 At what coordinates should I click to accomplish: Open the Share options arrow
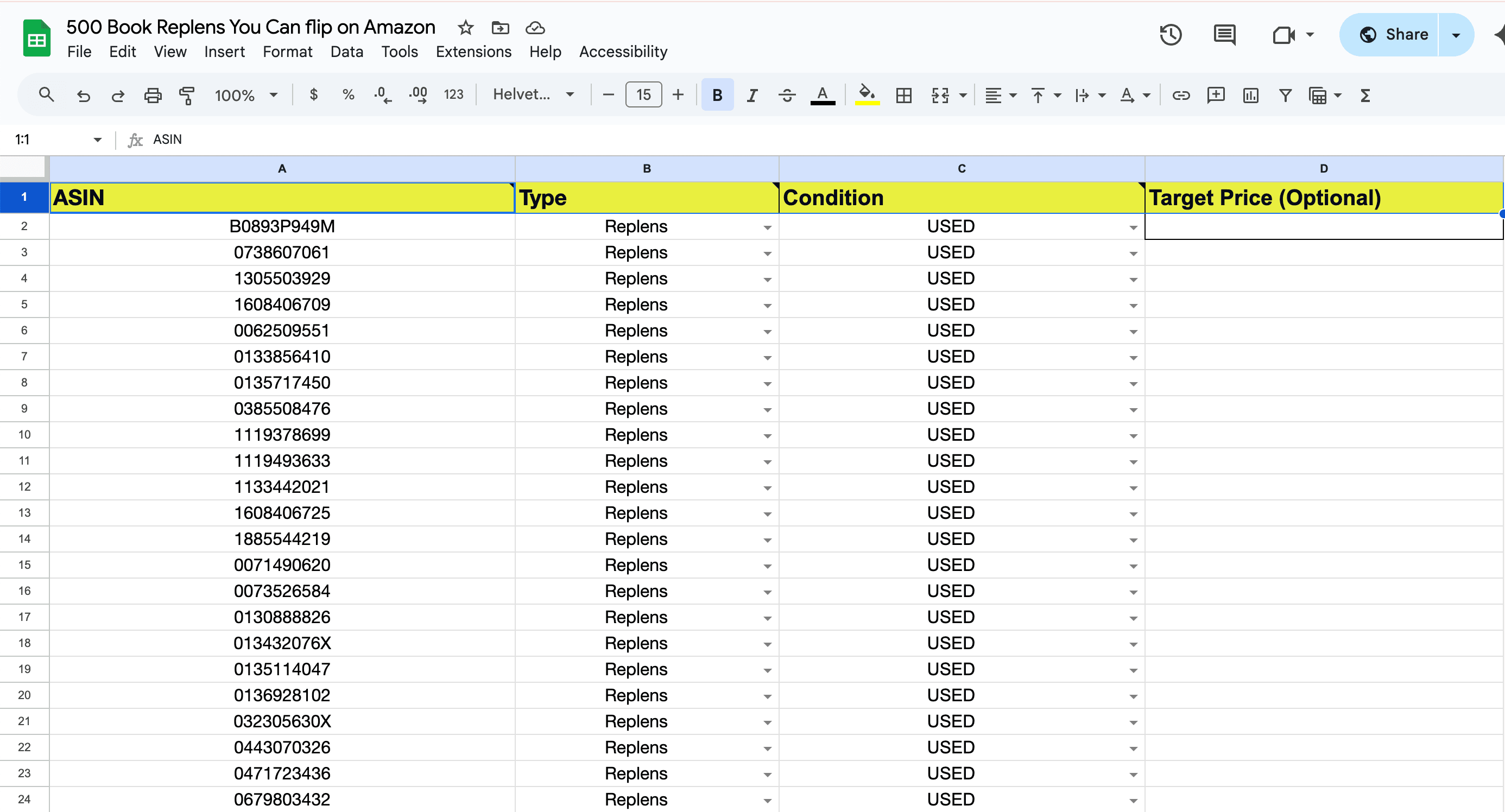pyautogui.click(x=1456, y=34)
